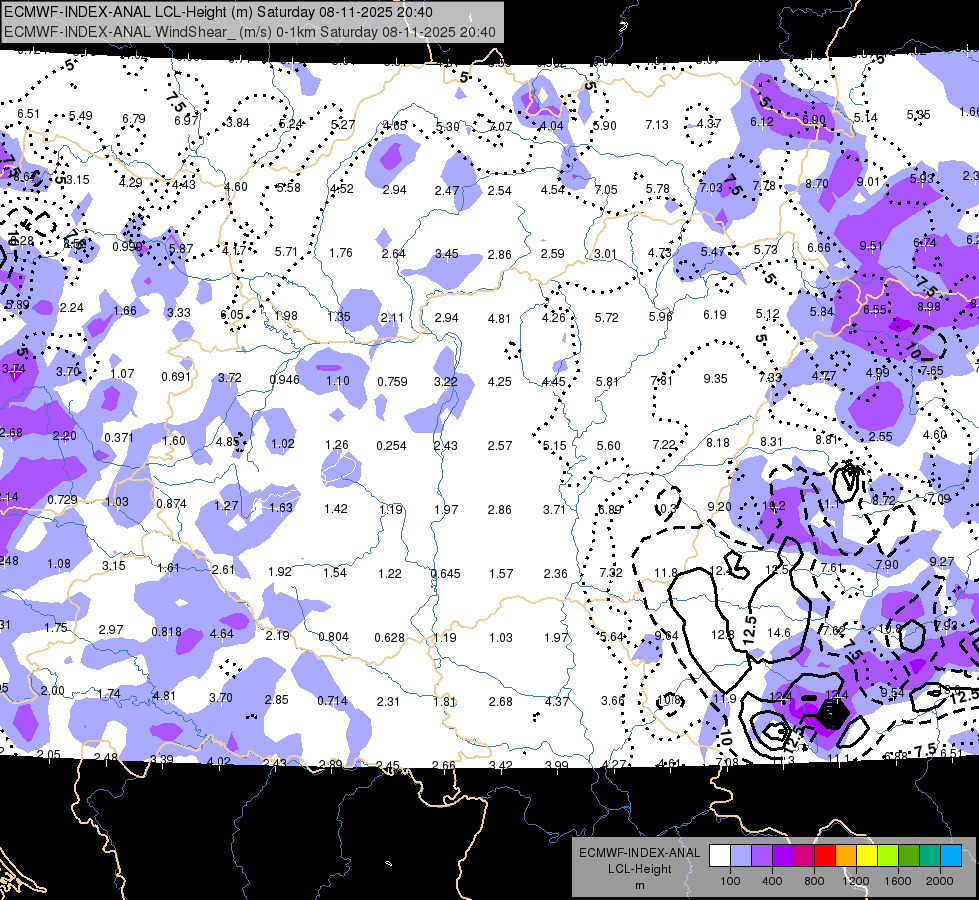Click the legend tick label 400
The image size is (979, 900).
tap(772, 881)
